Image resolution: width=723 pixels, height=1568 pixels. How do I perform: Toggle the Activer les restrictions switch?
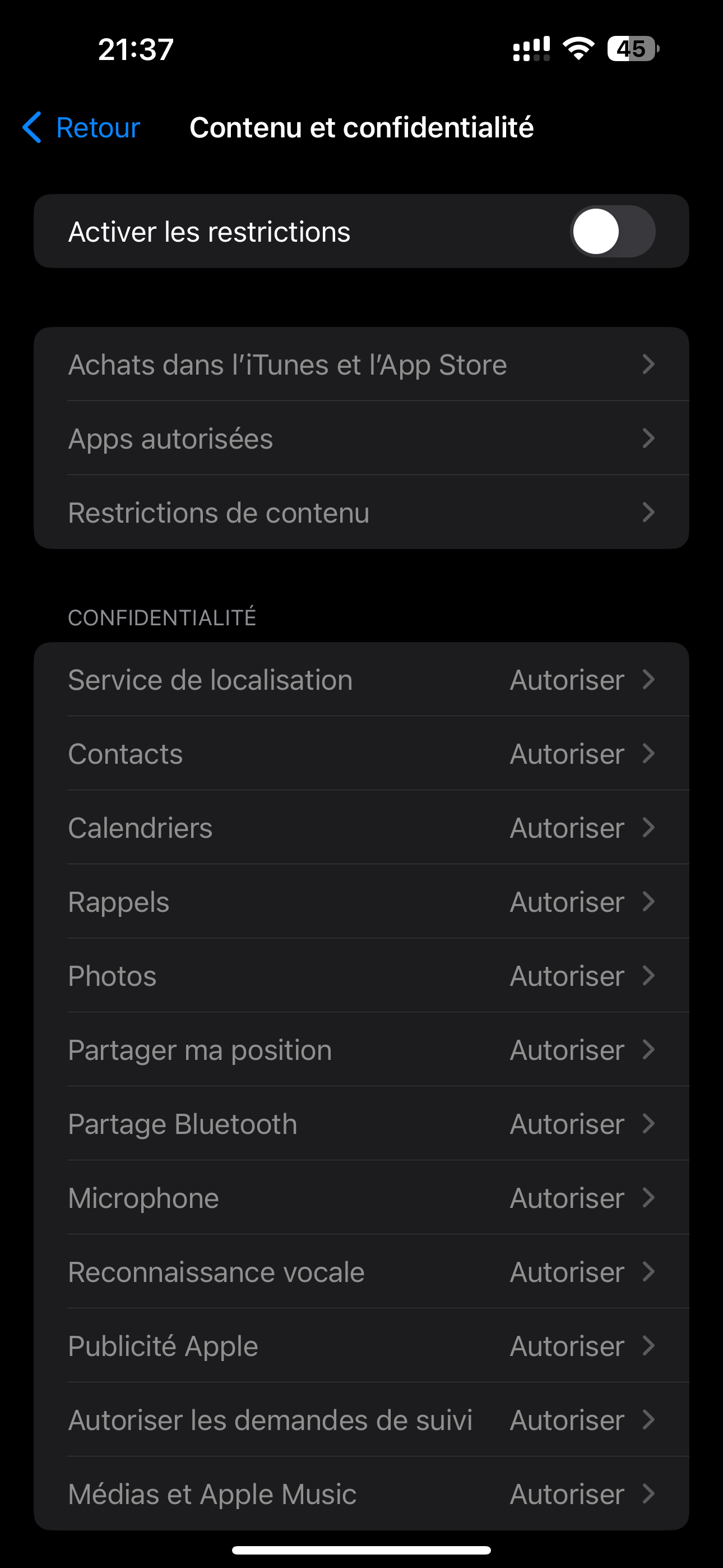pos(612,231)
